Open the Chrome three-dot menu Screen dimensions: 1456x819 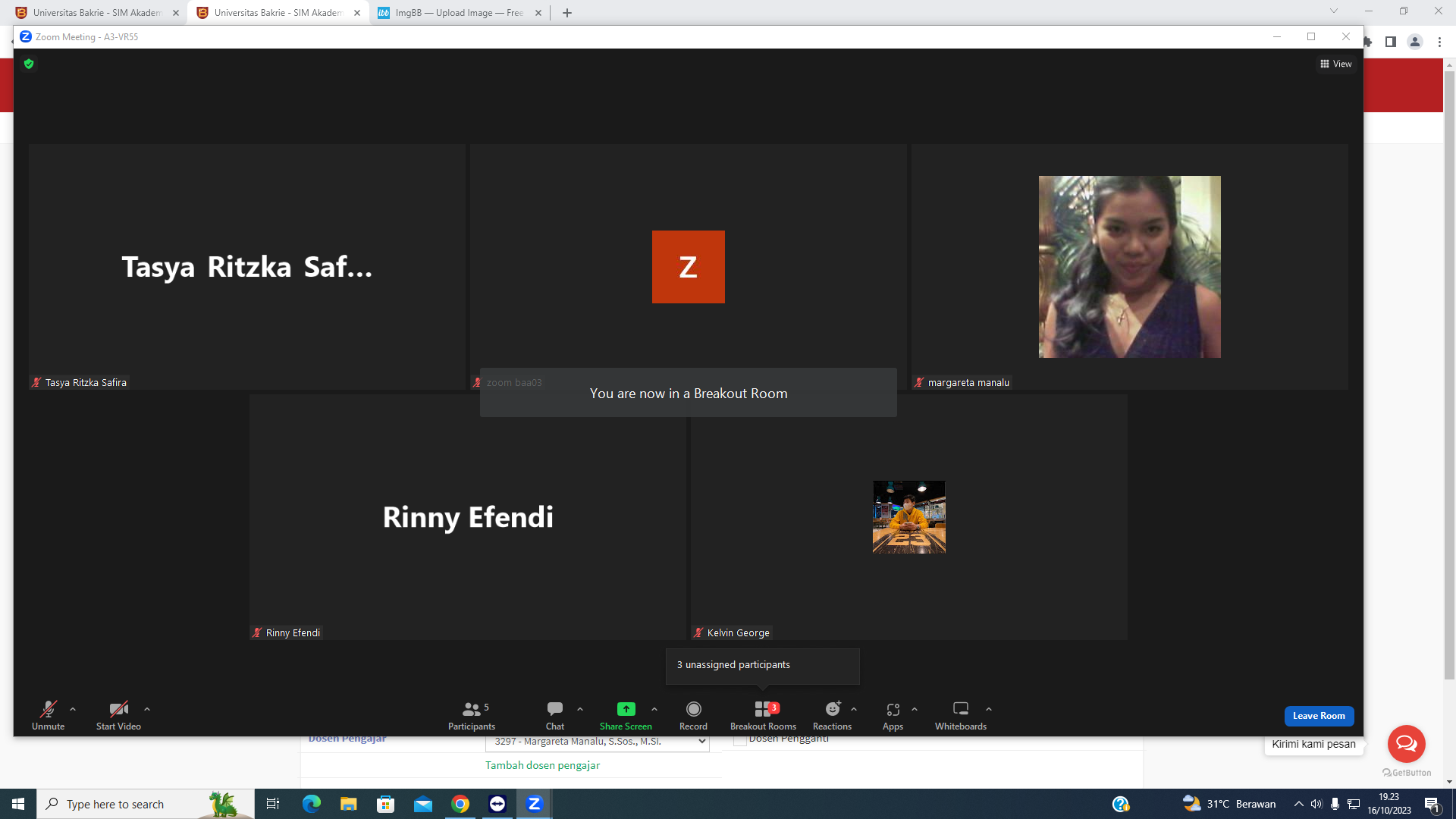pyautogui.click(x=1439, y=42)
